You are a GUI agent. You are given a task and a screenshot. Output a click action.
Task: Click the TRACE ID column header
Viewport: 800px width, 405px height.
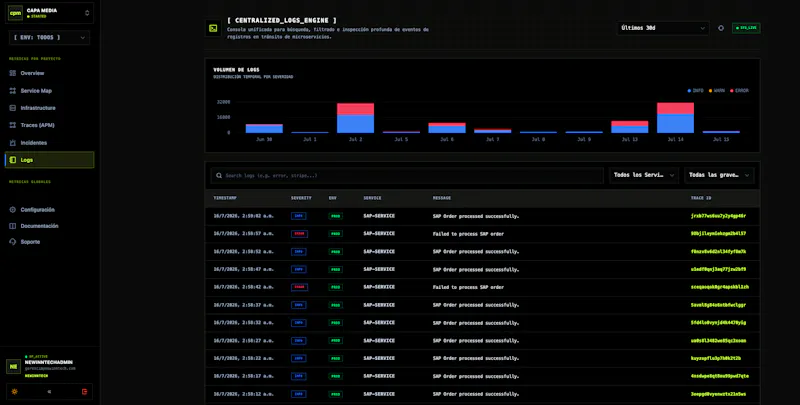[x=701, y=198]
